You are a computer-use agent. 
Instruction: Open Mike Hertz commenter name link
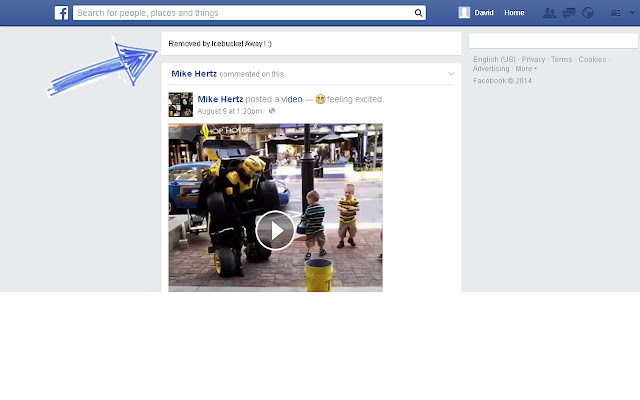[194, 74]
